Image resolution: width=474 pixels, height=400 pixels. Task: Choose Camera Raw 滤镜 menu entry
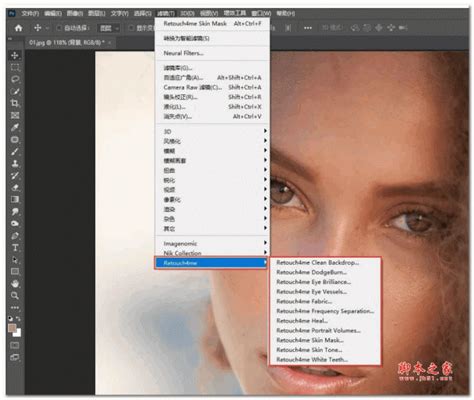click(213, 87)
